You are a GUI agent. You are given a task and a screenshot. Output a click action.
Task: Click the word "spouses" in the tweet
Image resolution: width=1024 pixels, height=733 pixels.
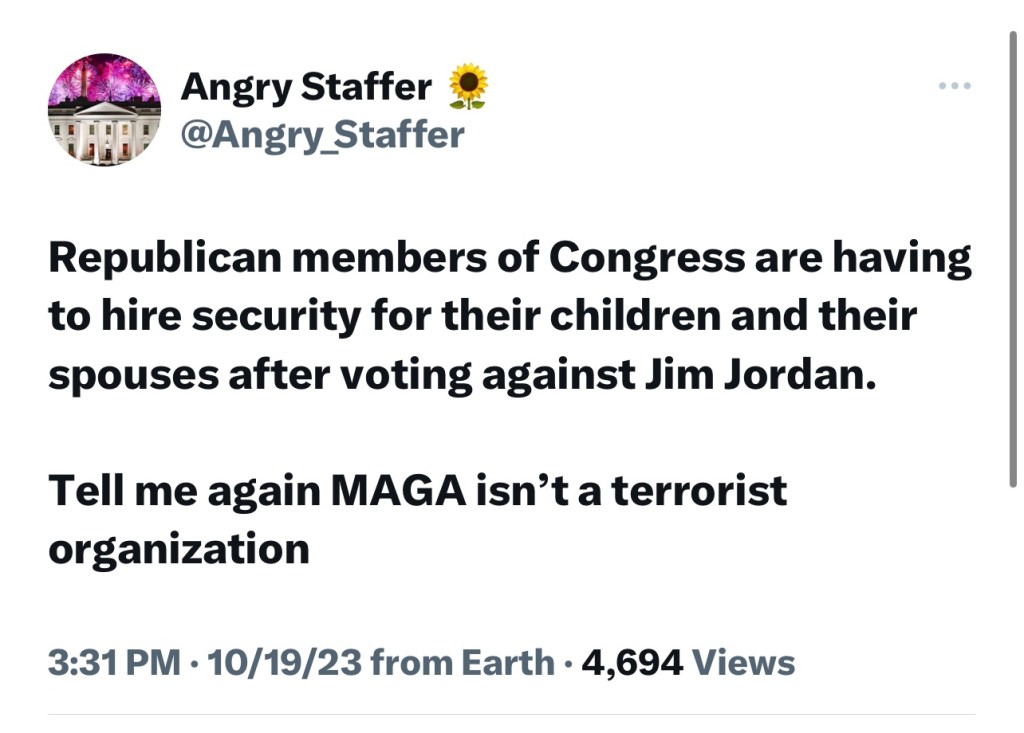point(132,374)
